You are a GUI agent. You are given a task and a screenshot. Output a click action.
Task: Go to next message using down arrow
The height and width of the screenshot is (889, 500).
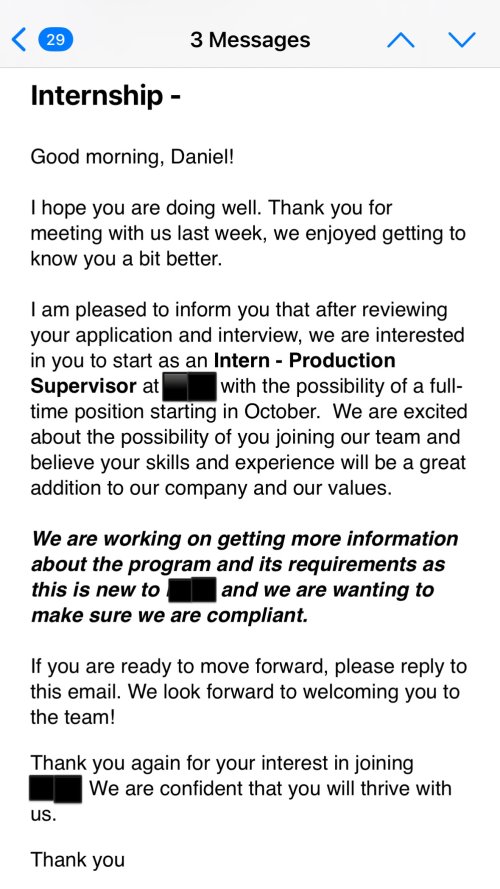click(461, 40)
